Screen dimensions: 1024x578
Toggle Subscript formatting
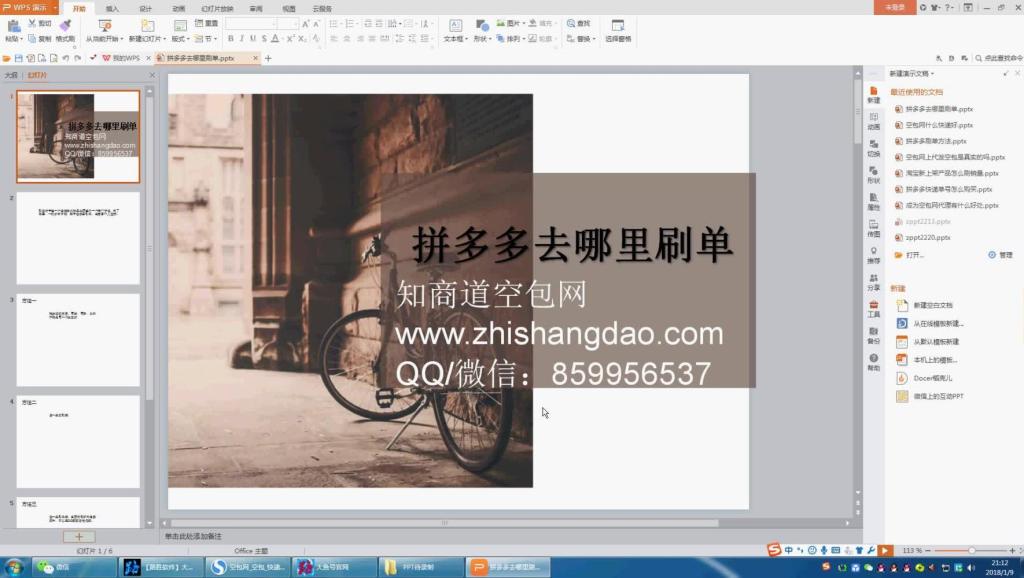[x=302, y=39]
